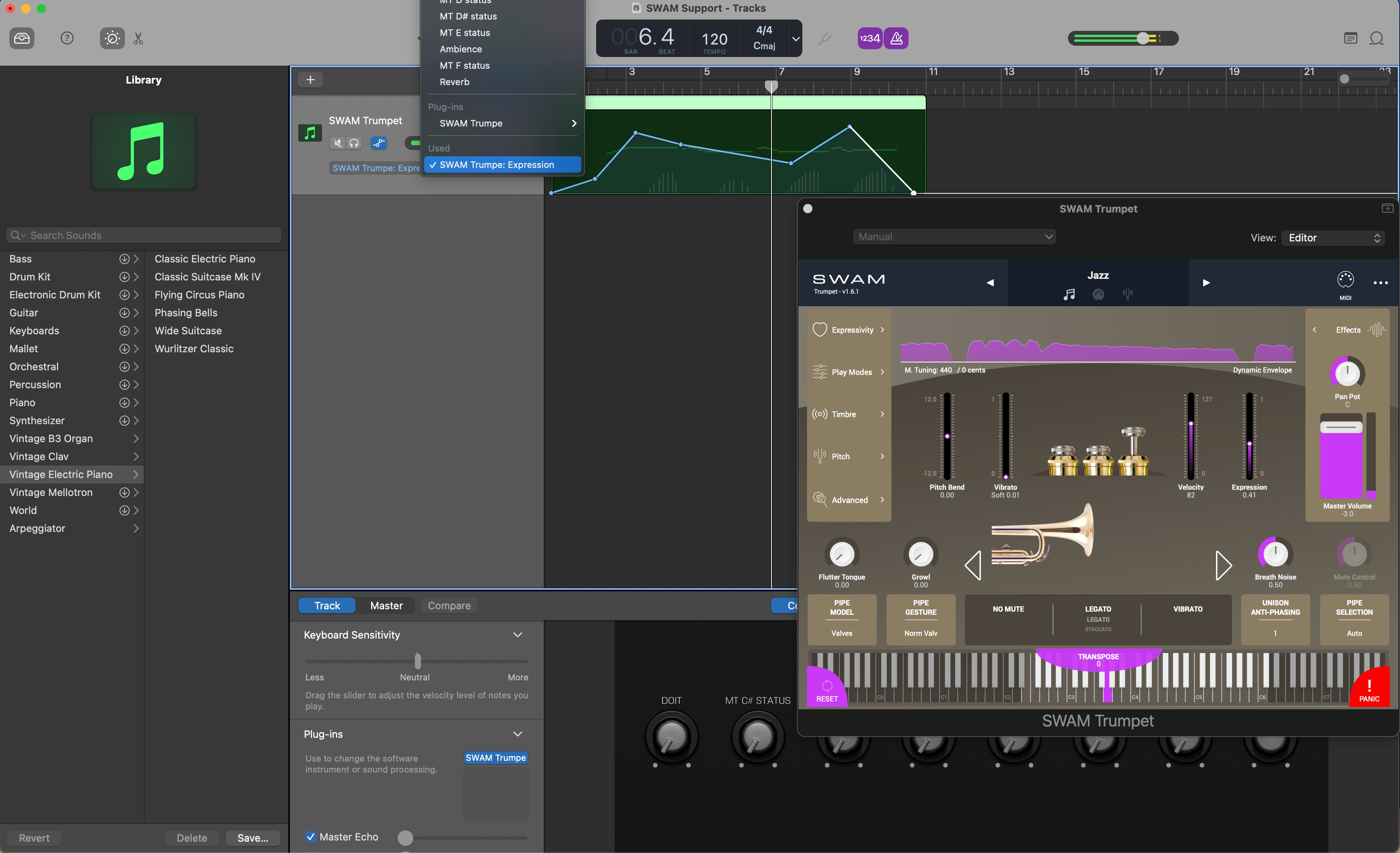Switch to the Track tab
The width and height of the screenshot is (1400, 853).
(327, 605)
